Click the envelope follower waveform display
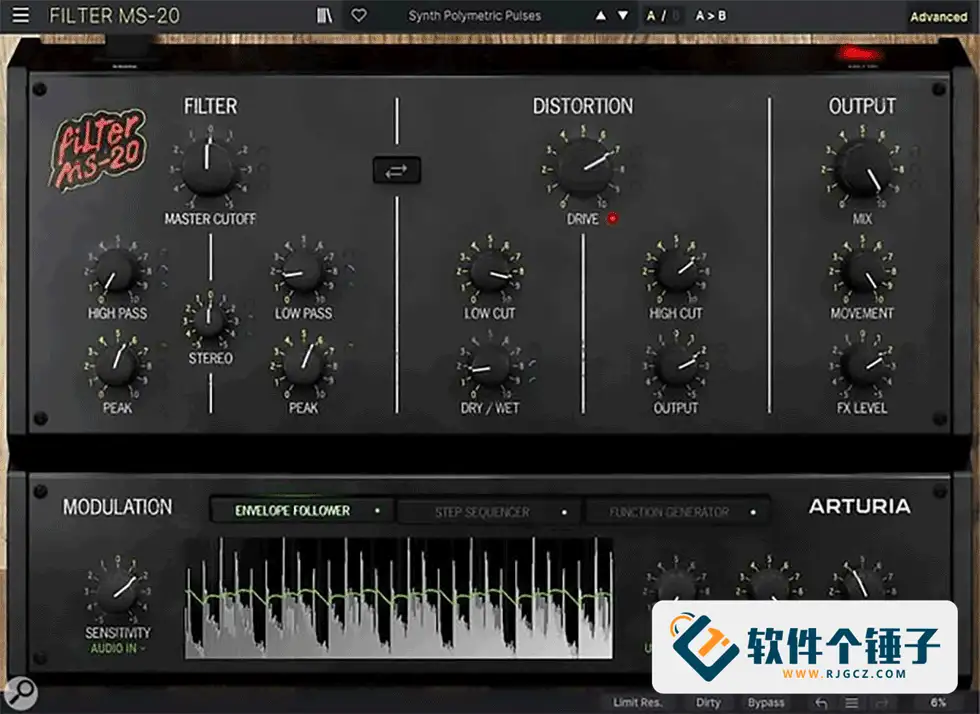Image resolution: width=980 pixels, height=714 pixels. pos(399,597)
